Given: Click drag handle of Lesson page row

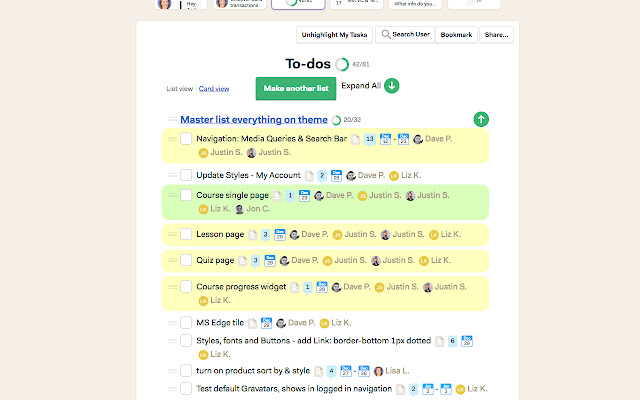Looking at the screenshot, I should pyautogui.click(x=172, y=234).
